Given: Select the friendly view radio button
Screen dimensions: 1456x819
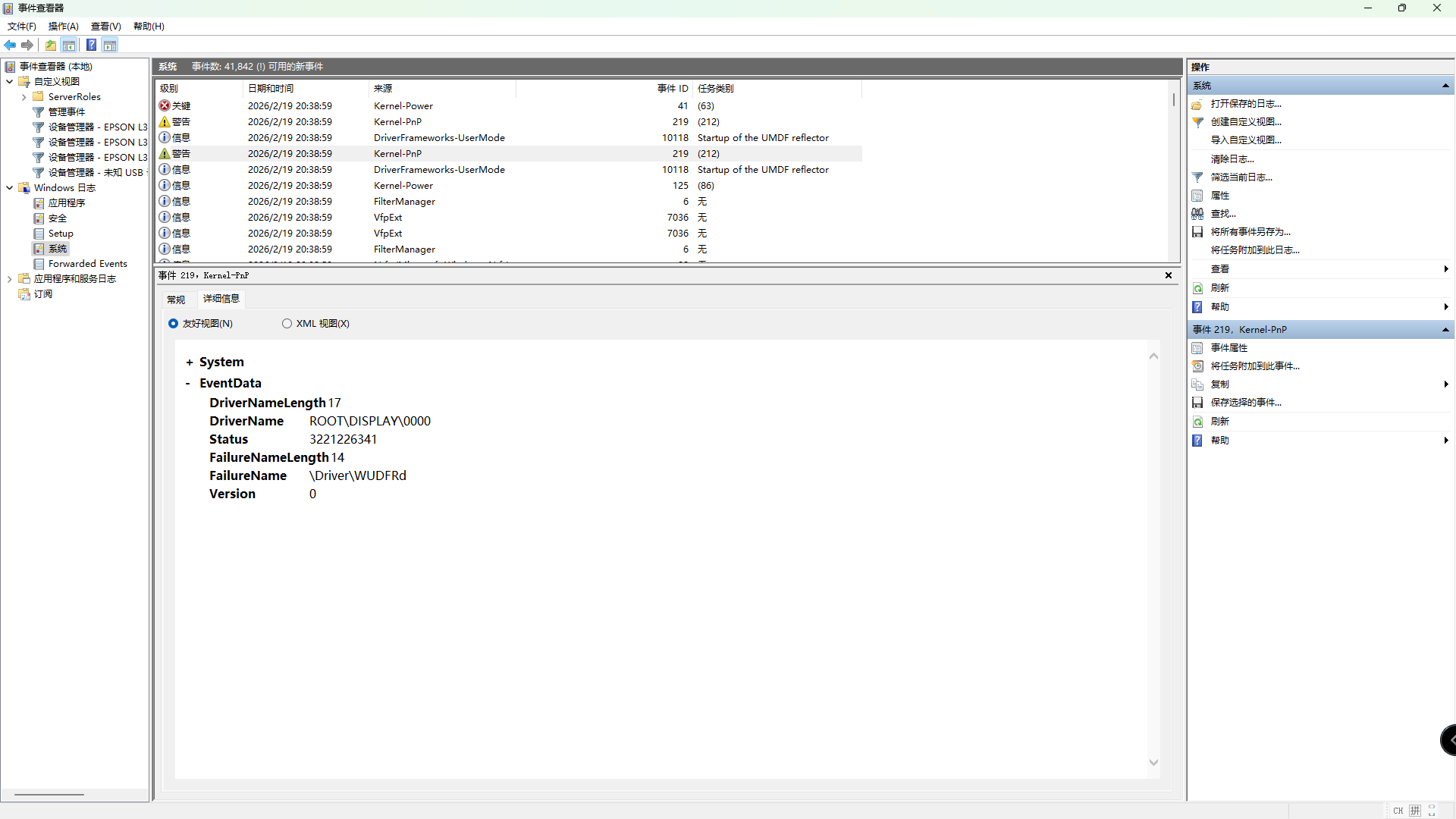Looking at the screenshot, I should (173, 324).
